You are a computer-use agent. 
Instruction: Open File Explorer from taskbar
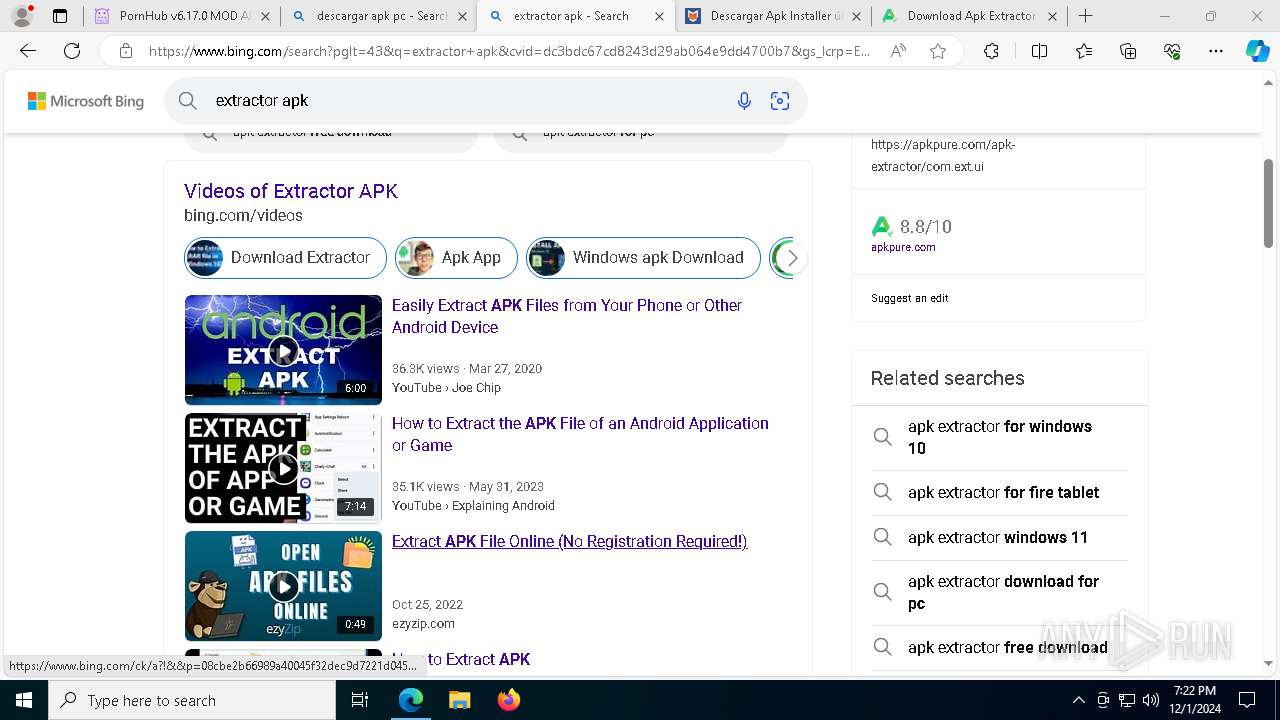pos(459,700)
